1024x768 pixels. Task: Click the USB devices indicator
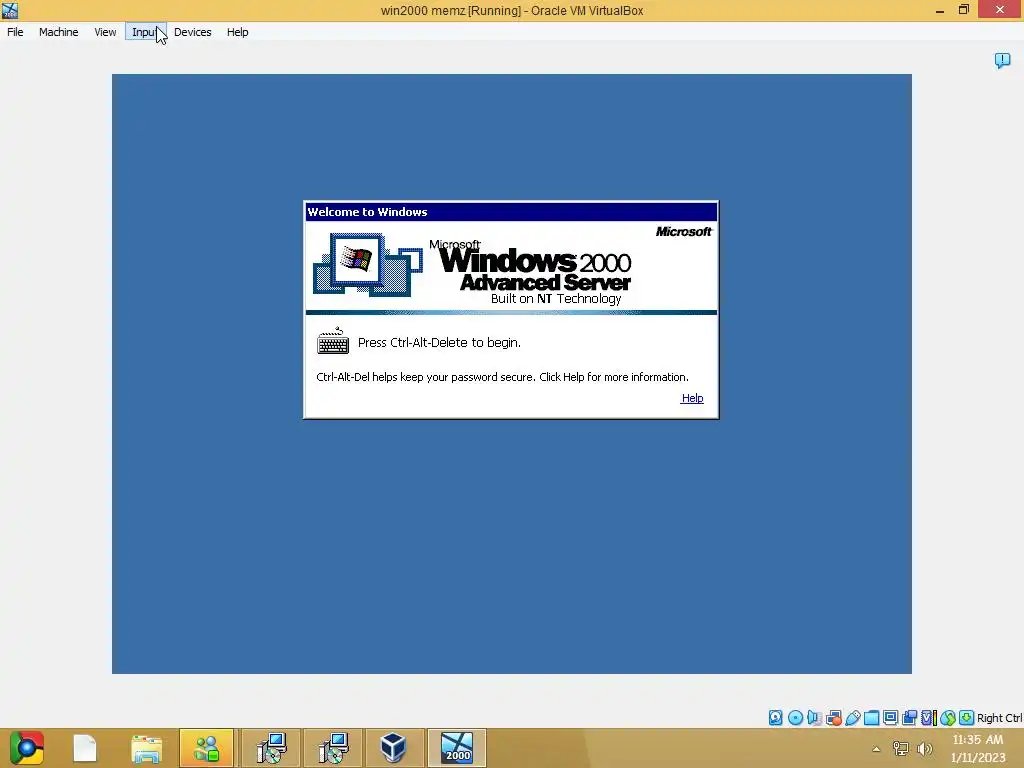[852, 718]
